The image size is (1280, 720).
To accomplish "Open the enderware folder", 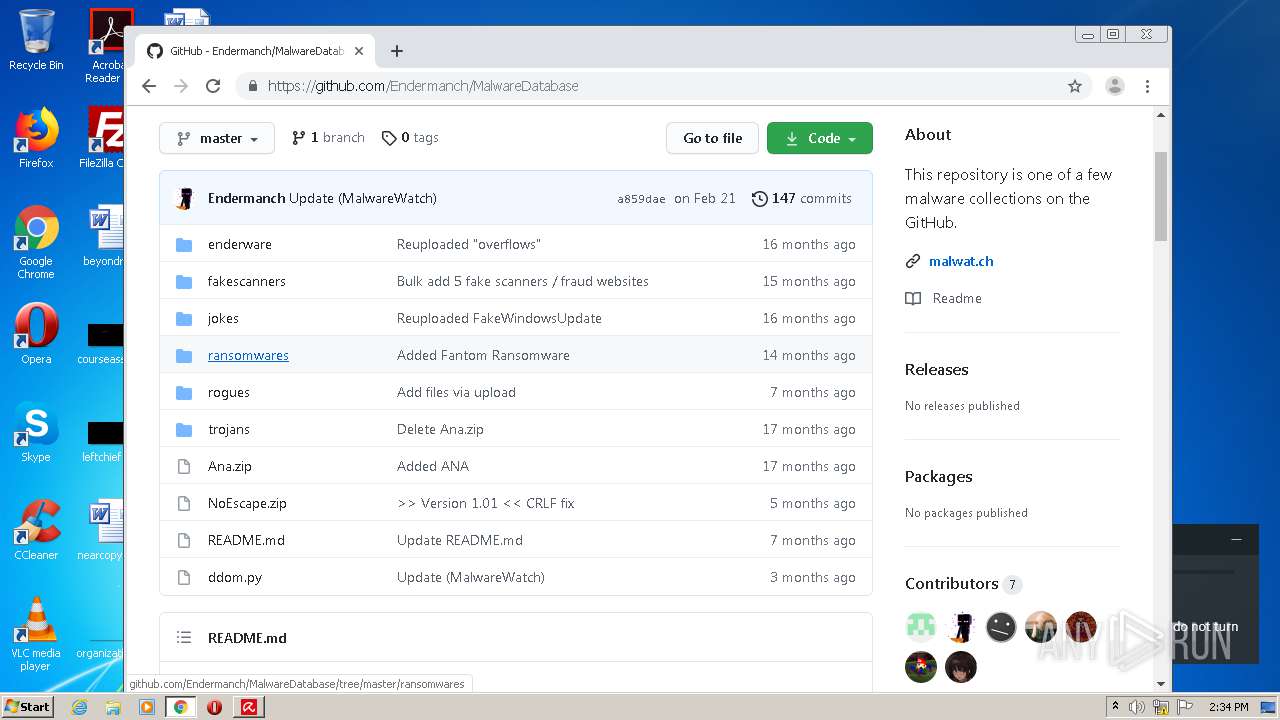I will pos(240,244).
